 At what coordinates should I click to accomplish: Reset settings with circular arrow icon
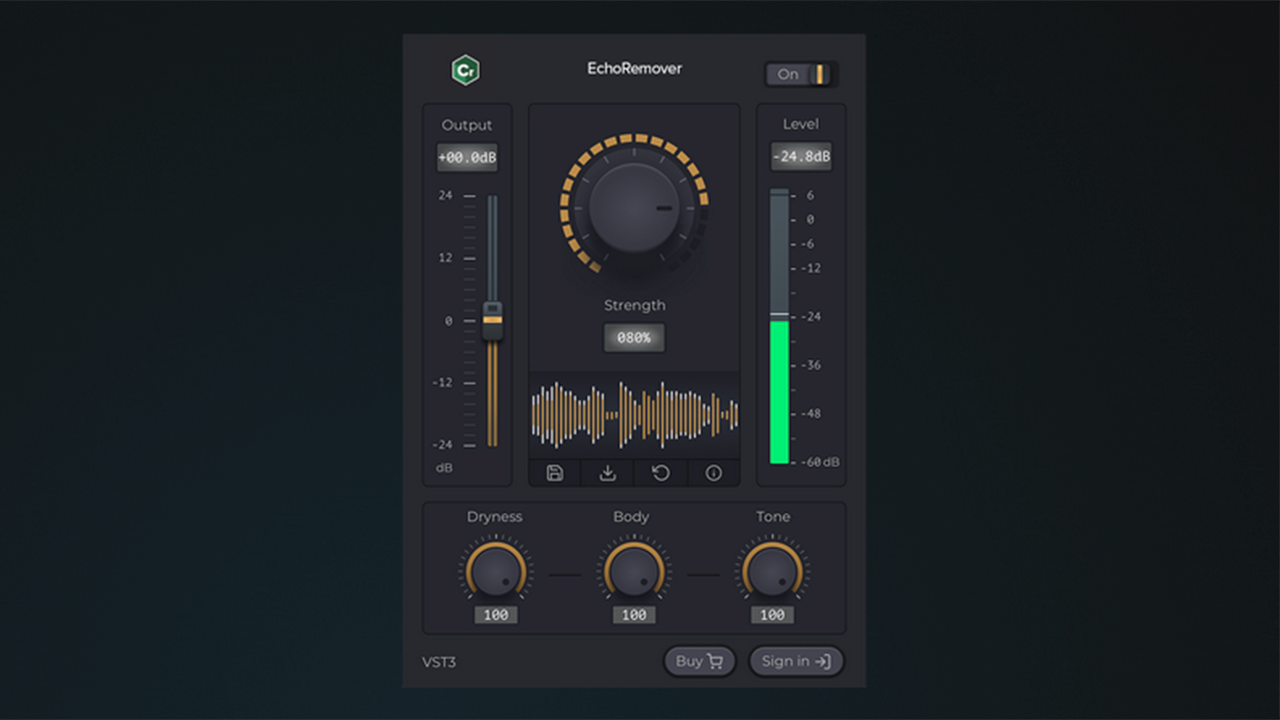(x=661, y=473)
